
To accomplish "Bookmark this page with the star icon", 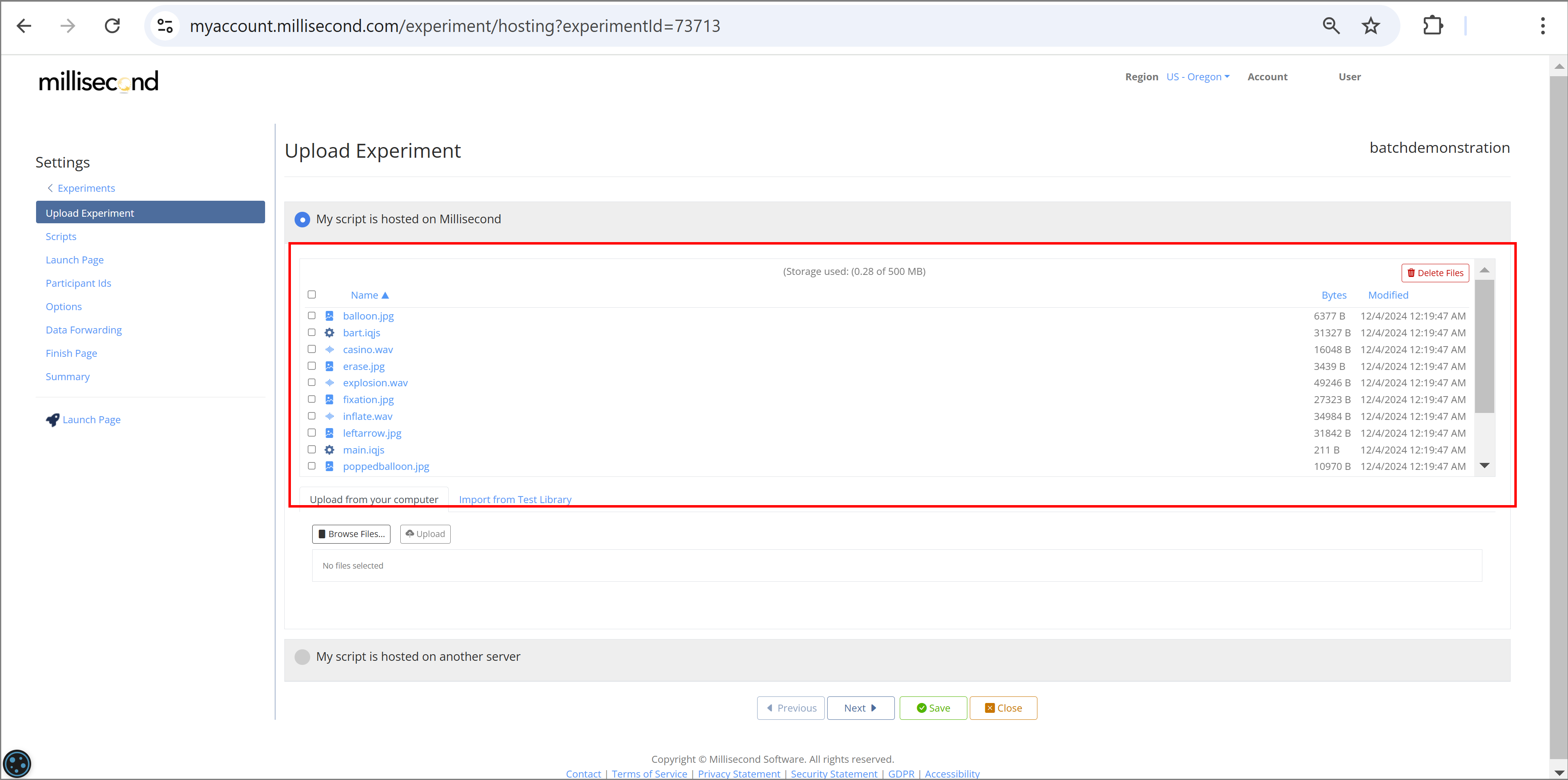I will tap(1370, 25).
